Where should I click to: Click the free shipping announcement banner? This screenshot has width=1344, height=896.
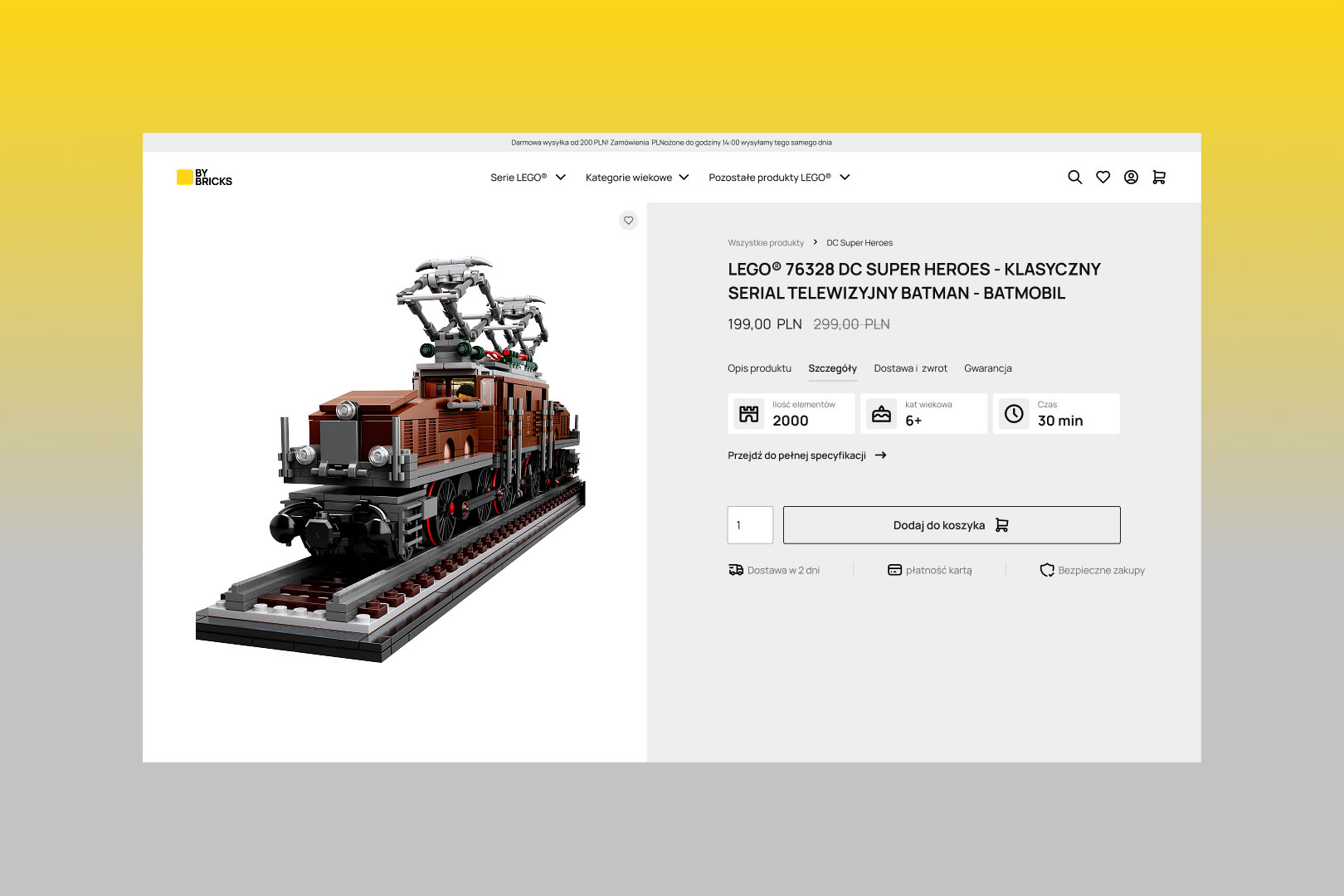point(671,143)
